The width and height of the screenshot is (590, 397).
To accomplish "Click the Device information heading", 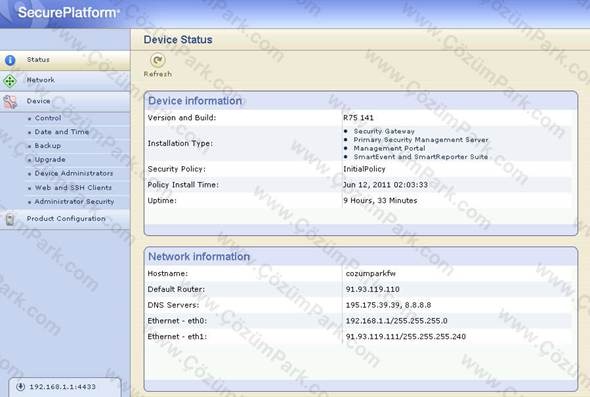I will [195, 101].
